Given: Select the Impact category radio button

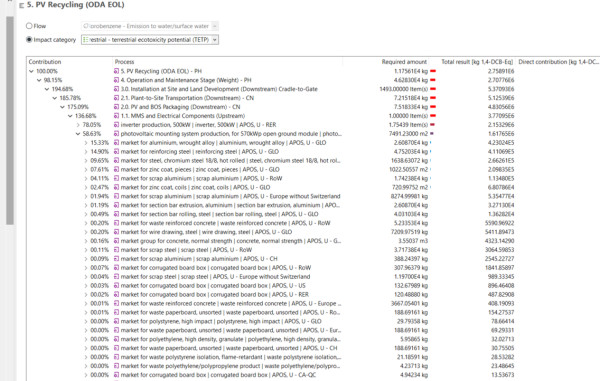Looking at the screenshot, I should click(29, 39).
